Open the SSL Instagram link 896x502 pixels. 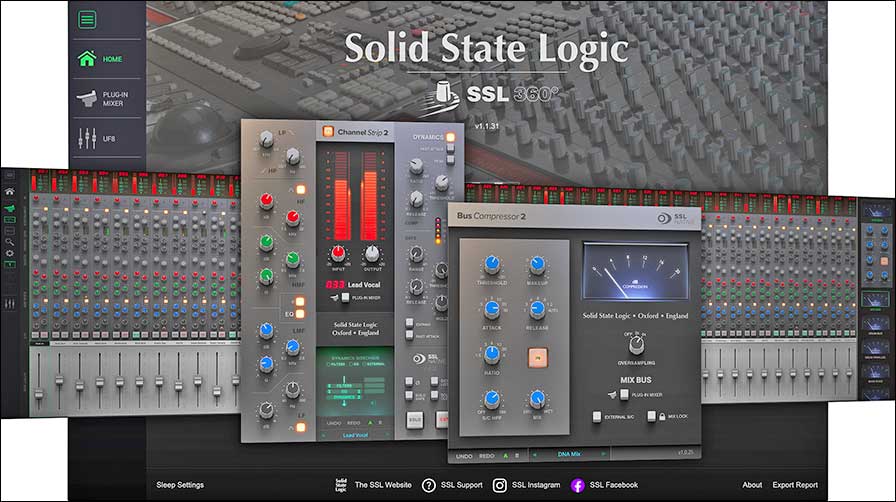pos(526,485)
